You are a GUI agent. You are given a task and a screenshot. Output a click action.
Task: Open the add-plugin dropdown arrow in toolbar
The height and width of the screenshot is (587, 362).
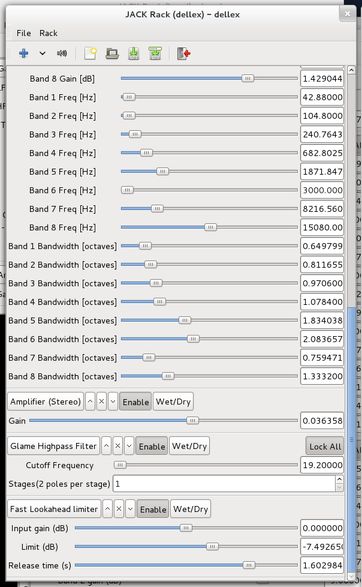click(x=42, y=54)
